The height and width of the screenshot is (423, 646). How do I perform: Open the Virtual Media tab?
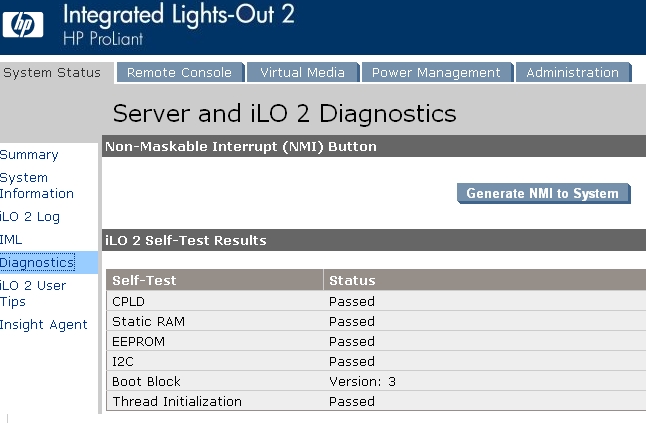point(303,72)
